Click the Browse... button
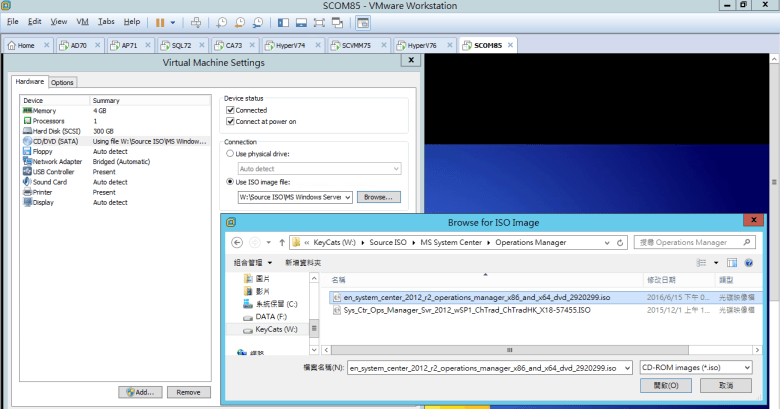 [x=379, y=197]
